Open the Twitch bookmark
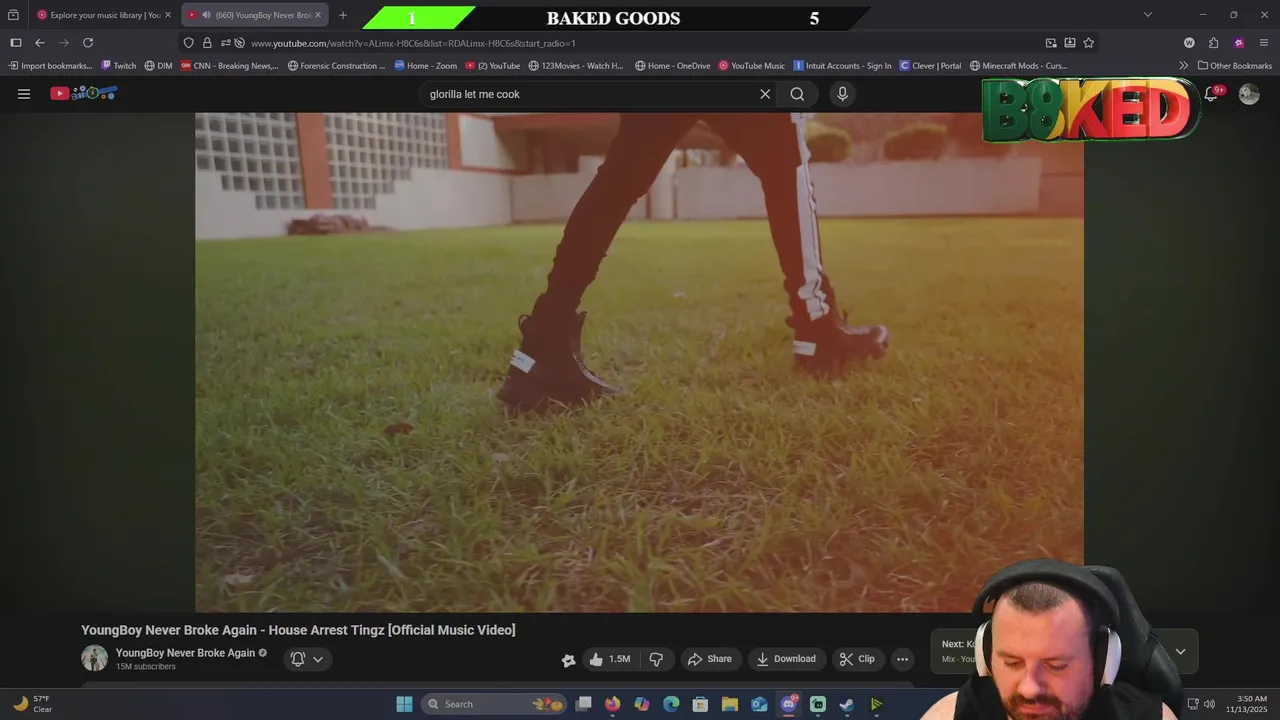The height and width of the screenshot is (720, 1280). 118,66
